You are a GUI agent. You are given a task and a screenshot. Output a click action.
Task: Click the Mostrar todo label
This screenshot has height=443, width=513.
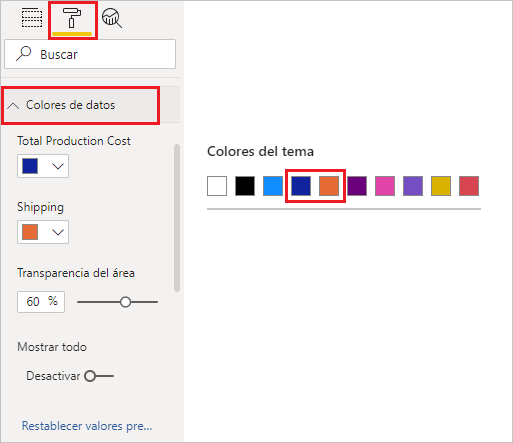point(52,347)
